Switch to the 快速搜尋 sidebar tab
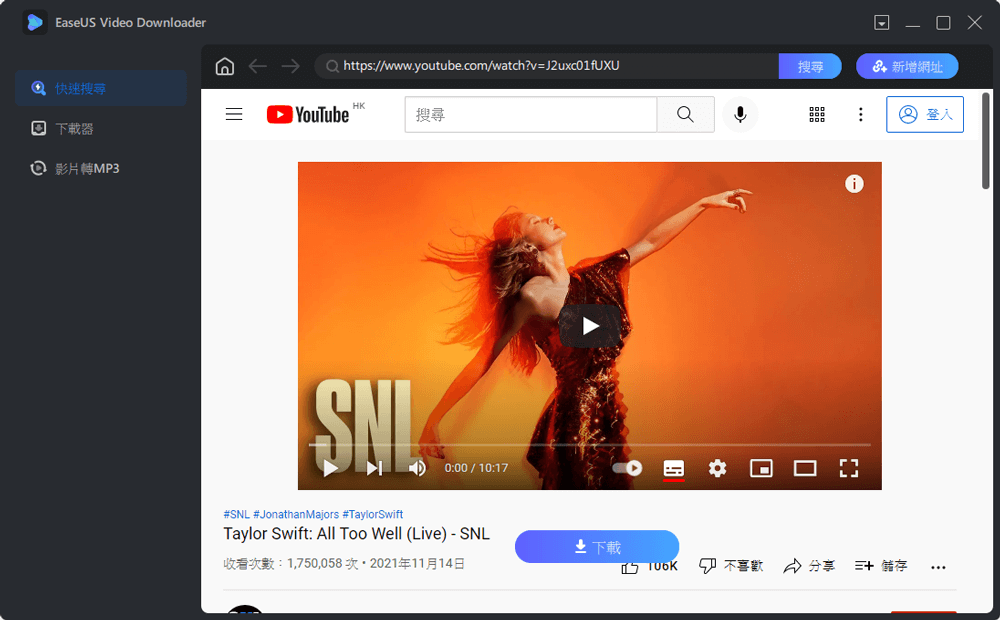 pos(68,88)
